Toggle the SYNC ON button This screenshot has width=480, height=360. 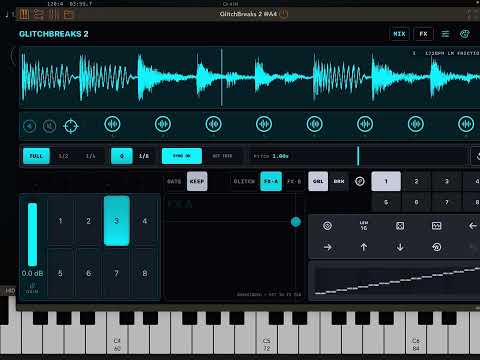(x=182, y=156)
